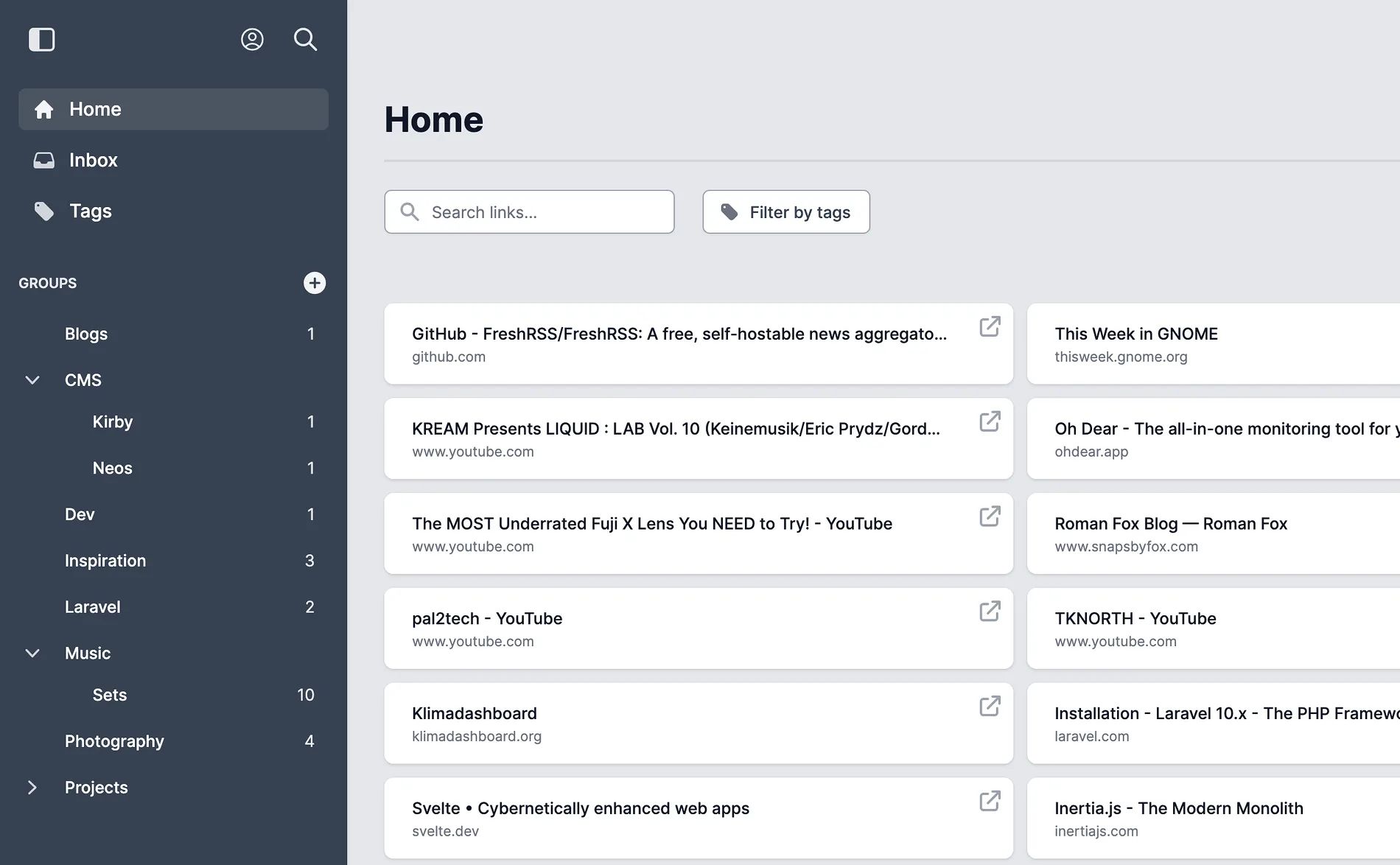Click the sidebar search magnifier icon
This screenshot has height=865, width=1400.
click(305, 39)
